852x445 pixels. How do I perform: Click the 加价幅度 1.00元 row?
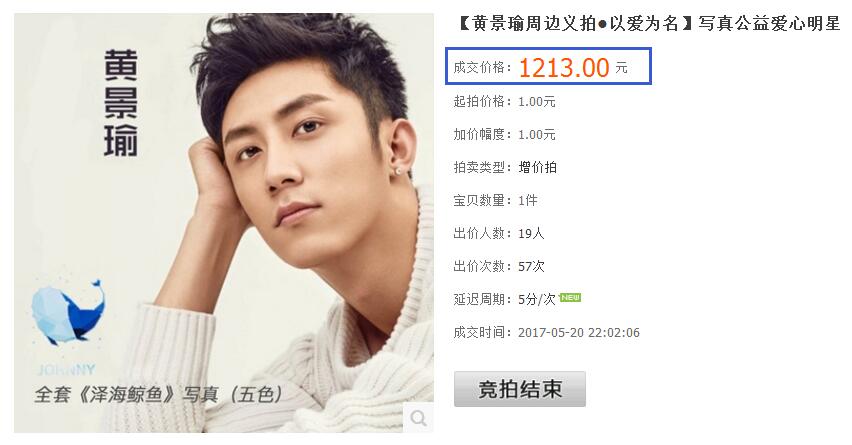point(504,134)
